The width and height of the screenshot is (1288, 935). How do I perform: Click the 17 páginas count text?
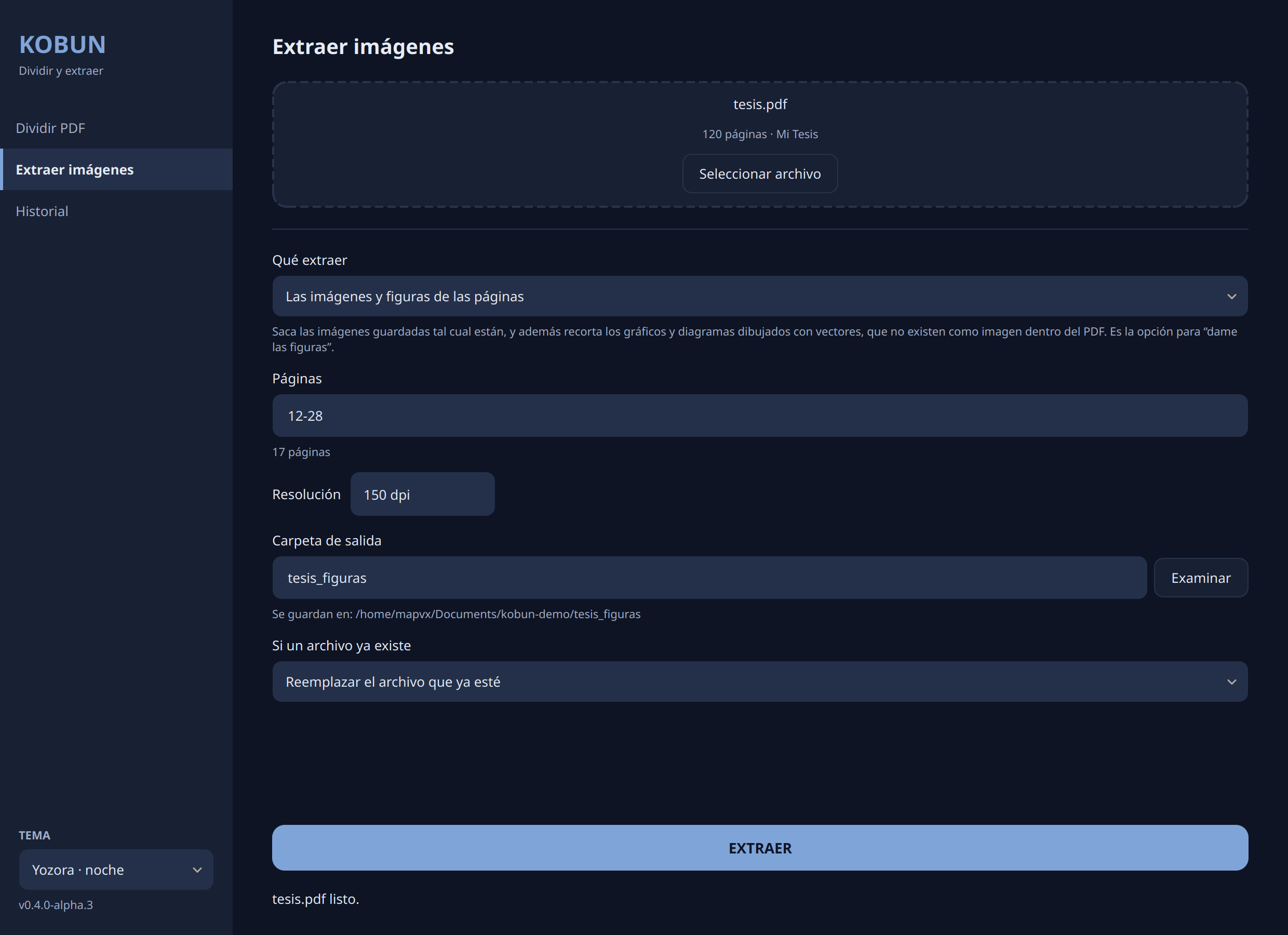point(301,452)
